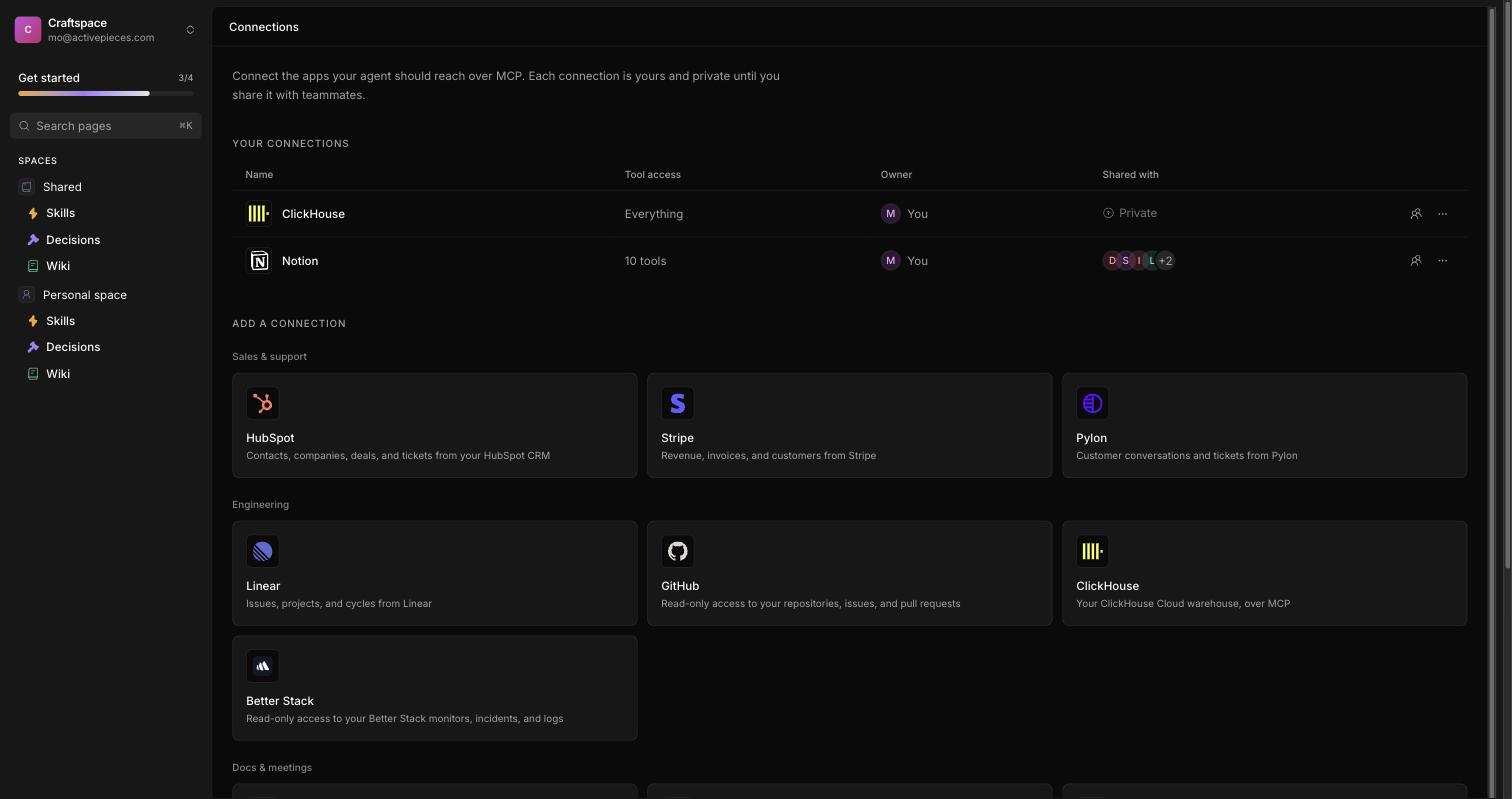Click the Private status on ClickHouse row
This screenshot has width=1512, height=799.
1130,213
